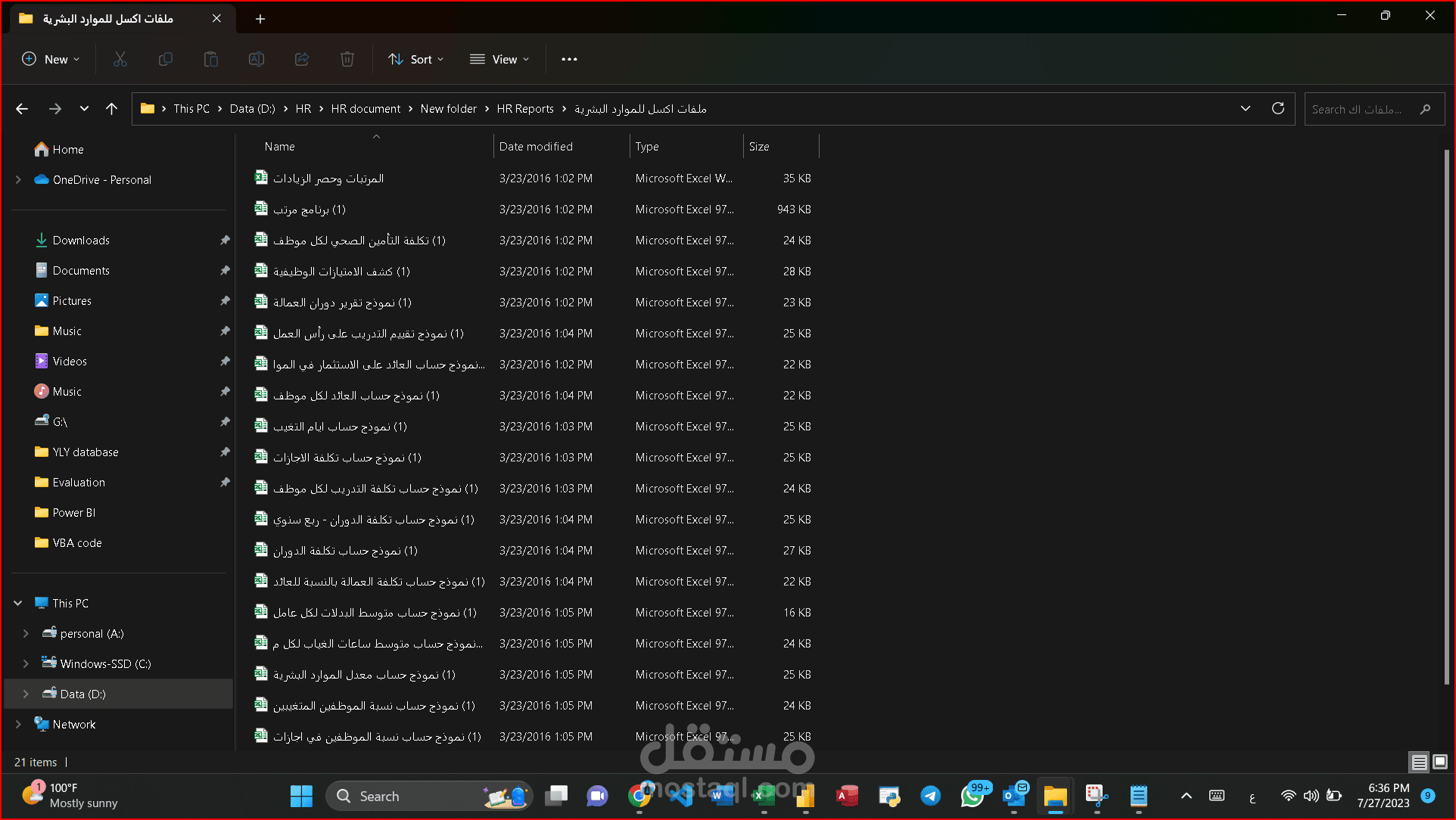Viewport: 1456px width, 820px height.
Task: Show hidden tray icons chevron
Action: 1187,796
